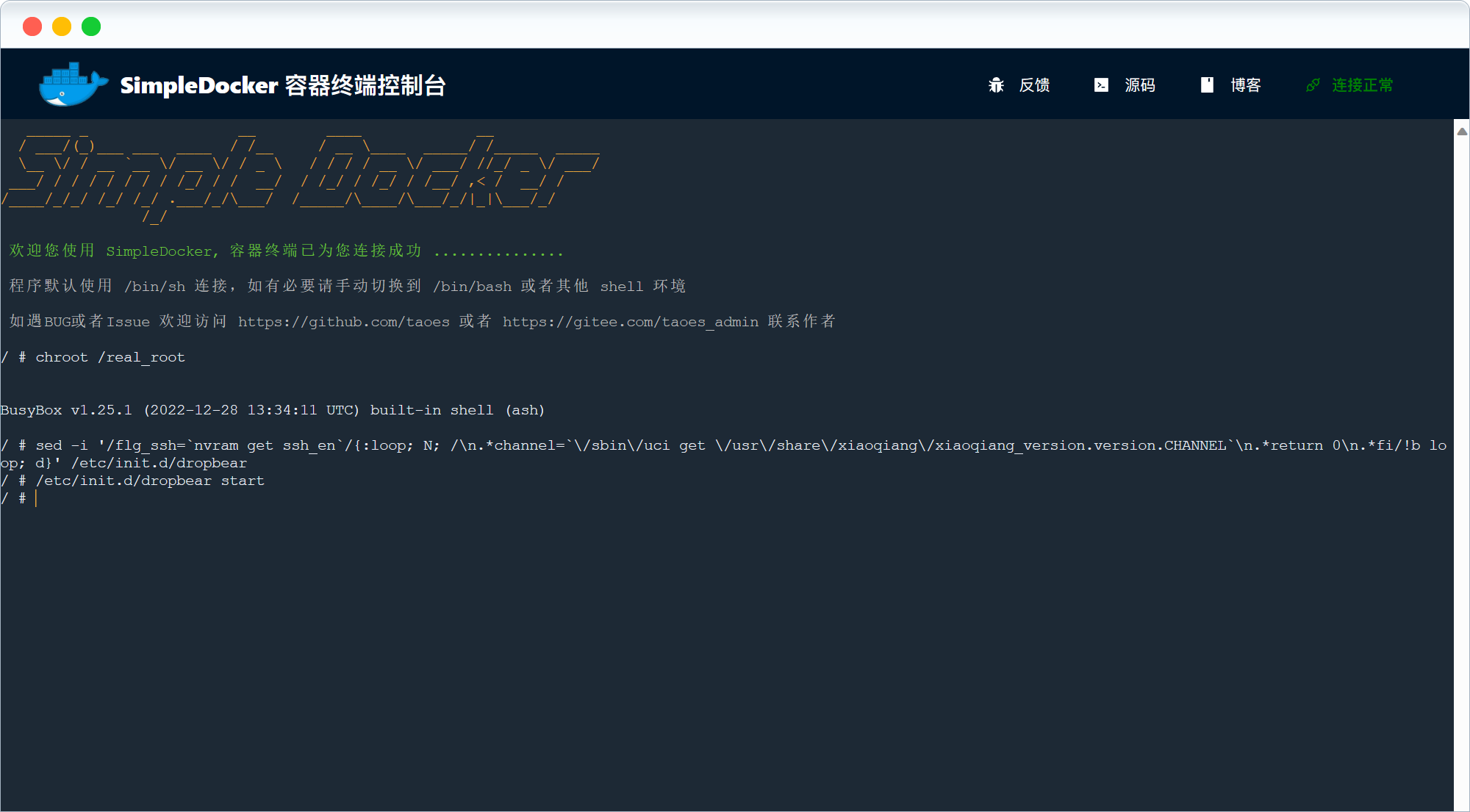Image resolution: width=1470 pixels, height=812 pixels.
Task: Click the bug icon beside 反馈
Action: pyautogui.click(x=996, y=85)
